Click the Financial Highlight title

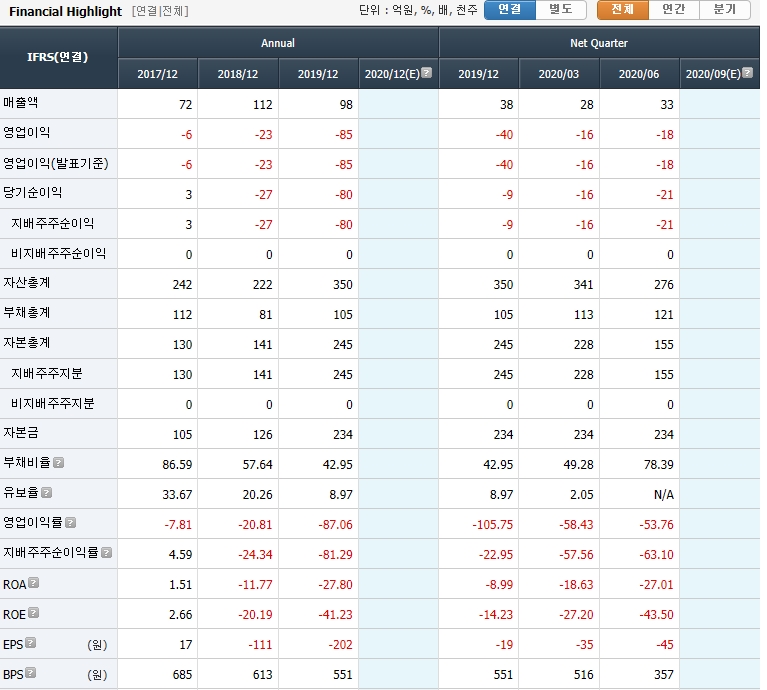(x=66, y=11)
